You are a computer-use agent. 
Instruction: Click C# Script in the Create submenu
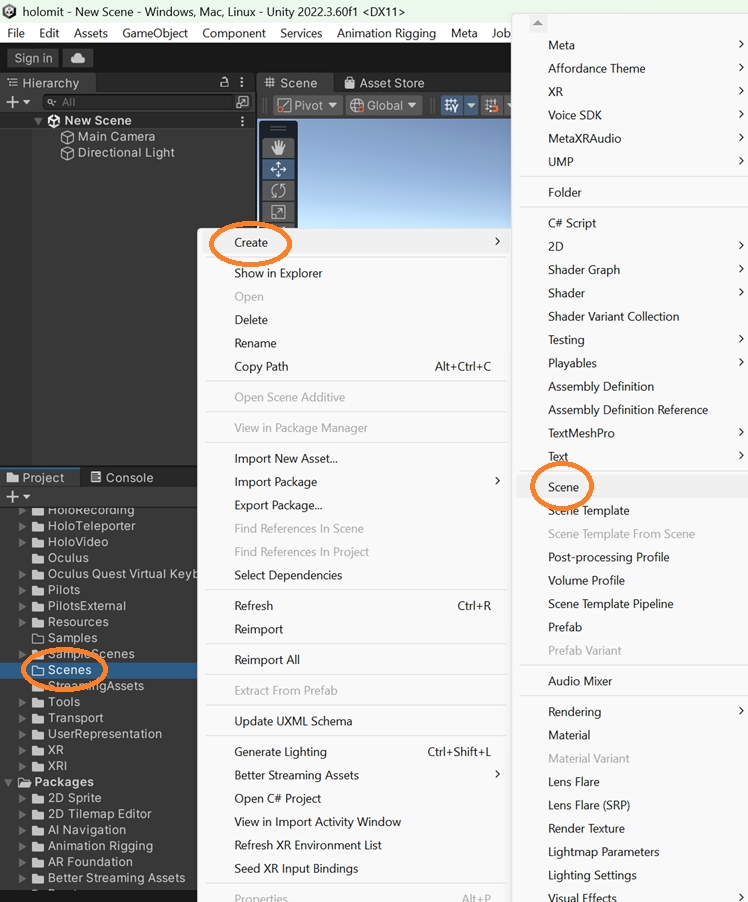click(571, 223)
